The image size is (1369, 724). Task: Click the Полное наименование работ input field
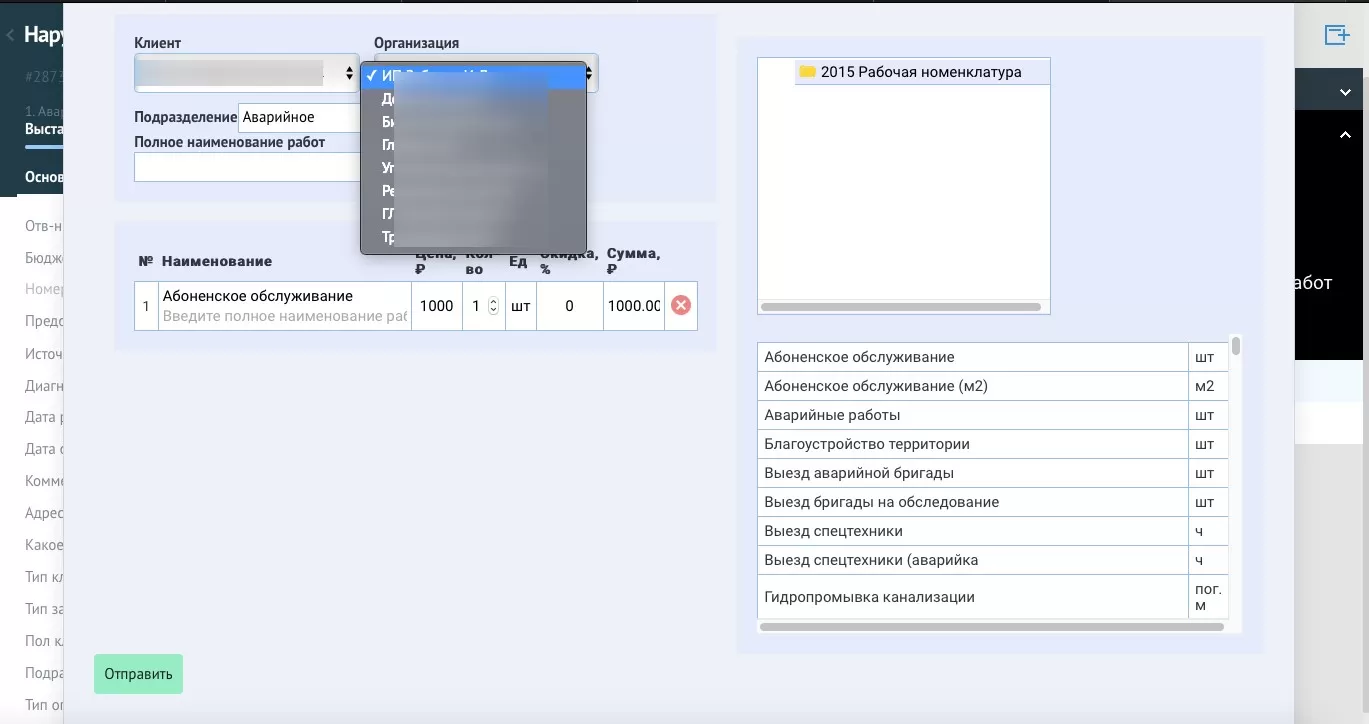coord(246,167)
